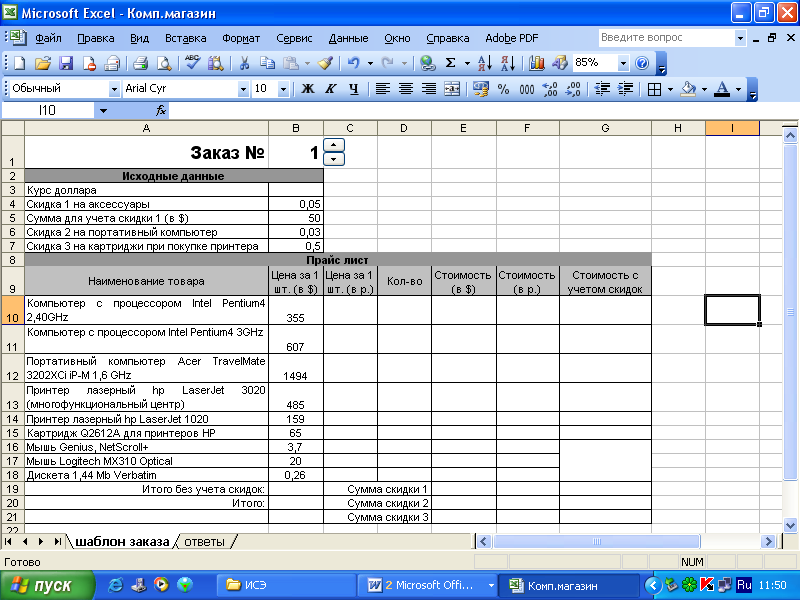
Task: Copy selection with the Copy icon
Action: (x=267, y=63)
